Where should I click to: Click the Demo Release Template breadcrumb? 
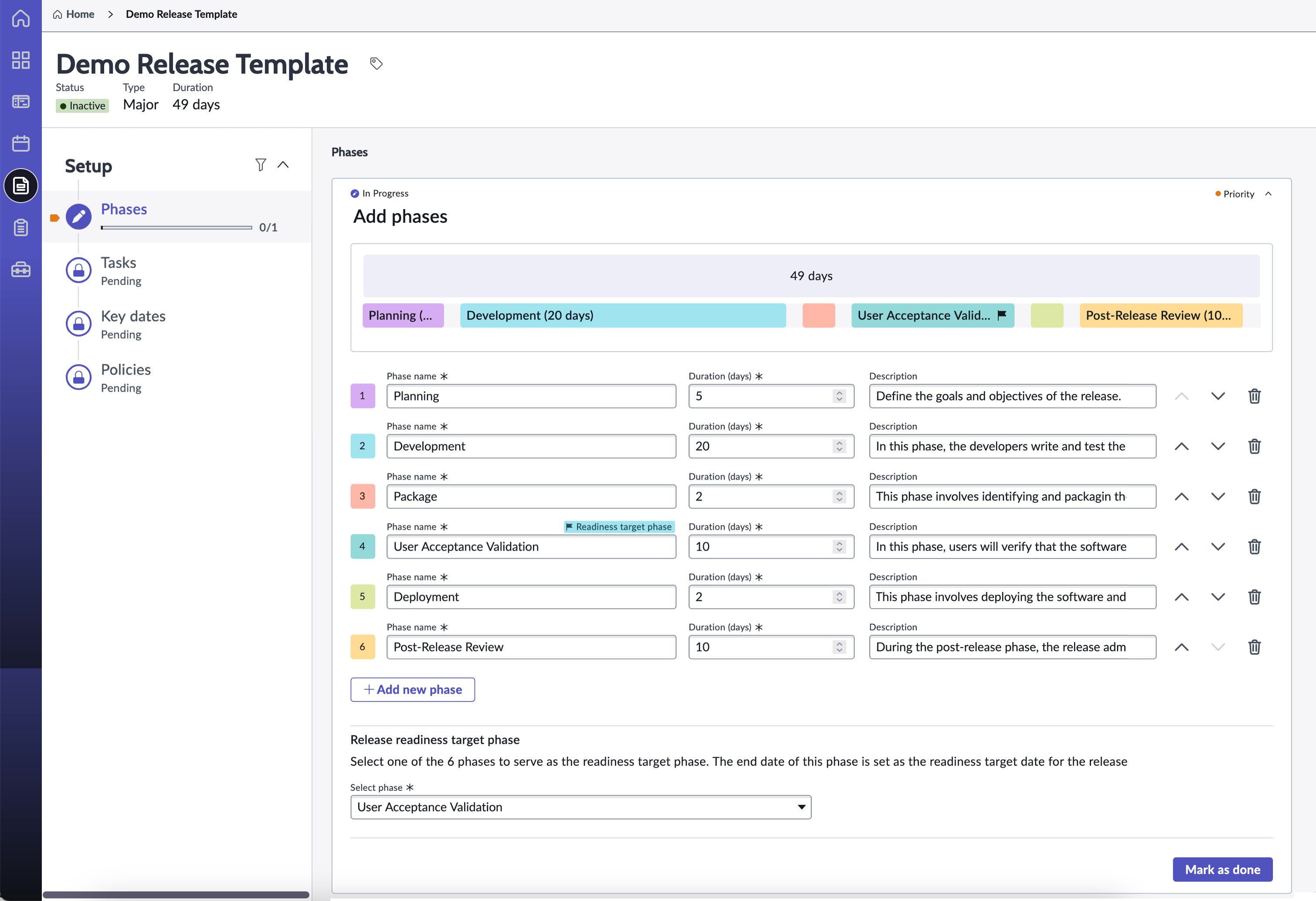pyautogui.click(x=181, y=14)
